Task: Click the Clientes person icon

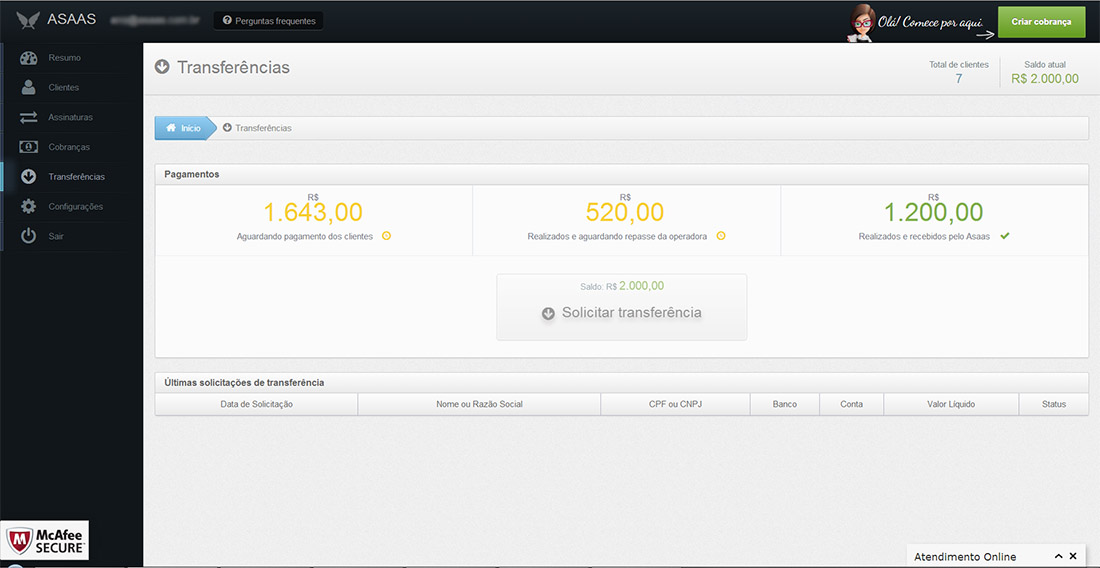Action: pyautogui.click(x=28, y=88)
